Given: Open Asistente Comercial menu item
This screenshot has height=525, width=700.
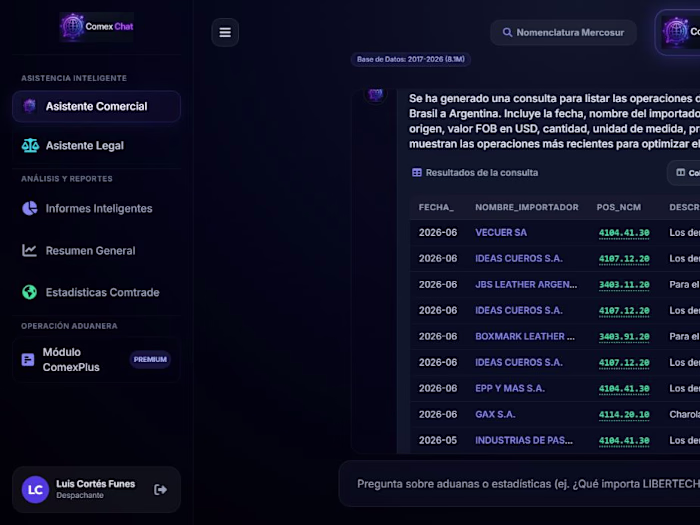Looking at the screenshot, I should click(96, 106).
